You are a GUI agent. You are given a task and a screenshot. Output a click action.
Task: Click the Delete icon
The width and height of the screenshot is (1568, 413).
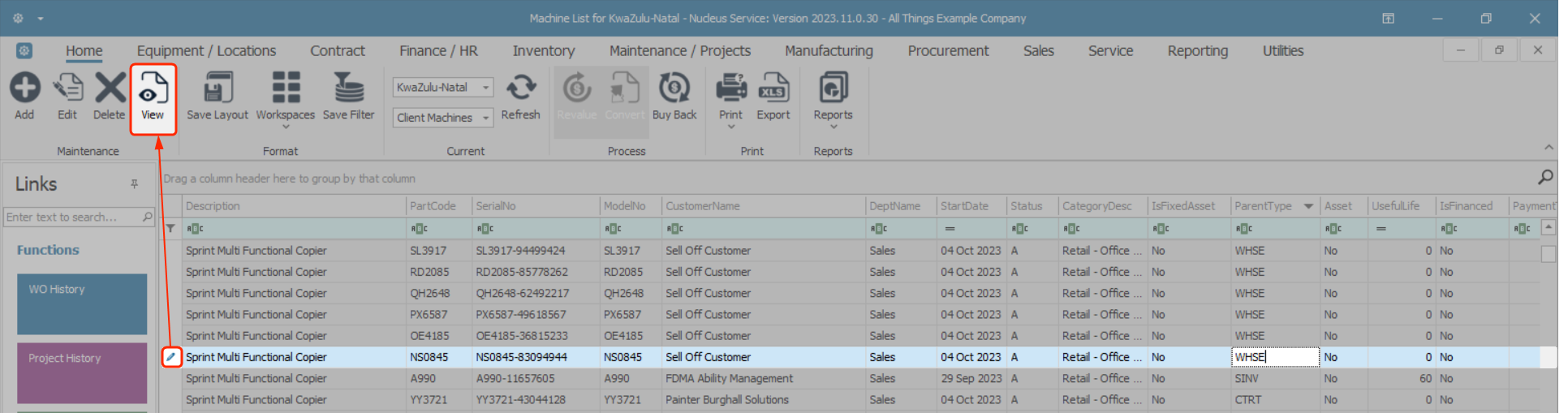click(109, 88)
